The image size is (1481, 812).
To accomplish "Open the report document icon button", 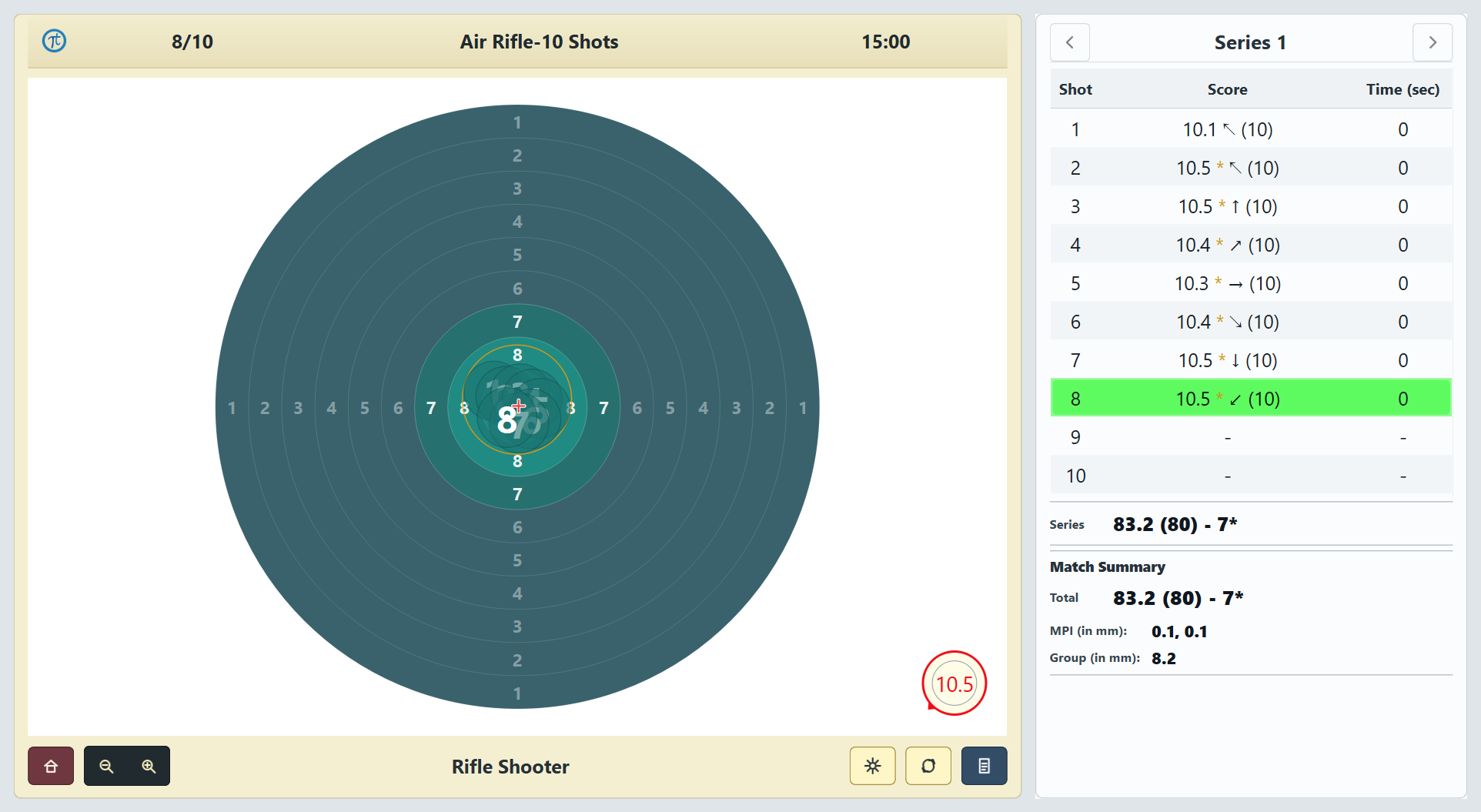I will pos(984,766).
